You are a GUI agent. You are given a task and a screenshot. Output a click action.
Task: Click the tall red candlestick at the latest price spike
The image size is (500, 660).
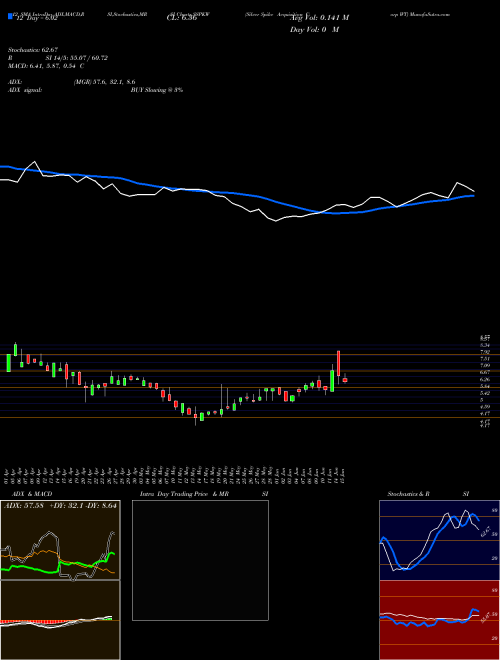coord(338,364)
